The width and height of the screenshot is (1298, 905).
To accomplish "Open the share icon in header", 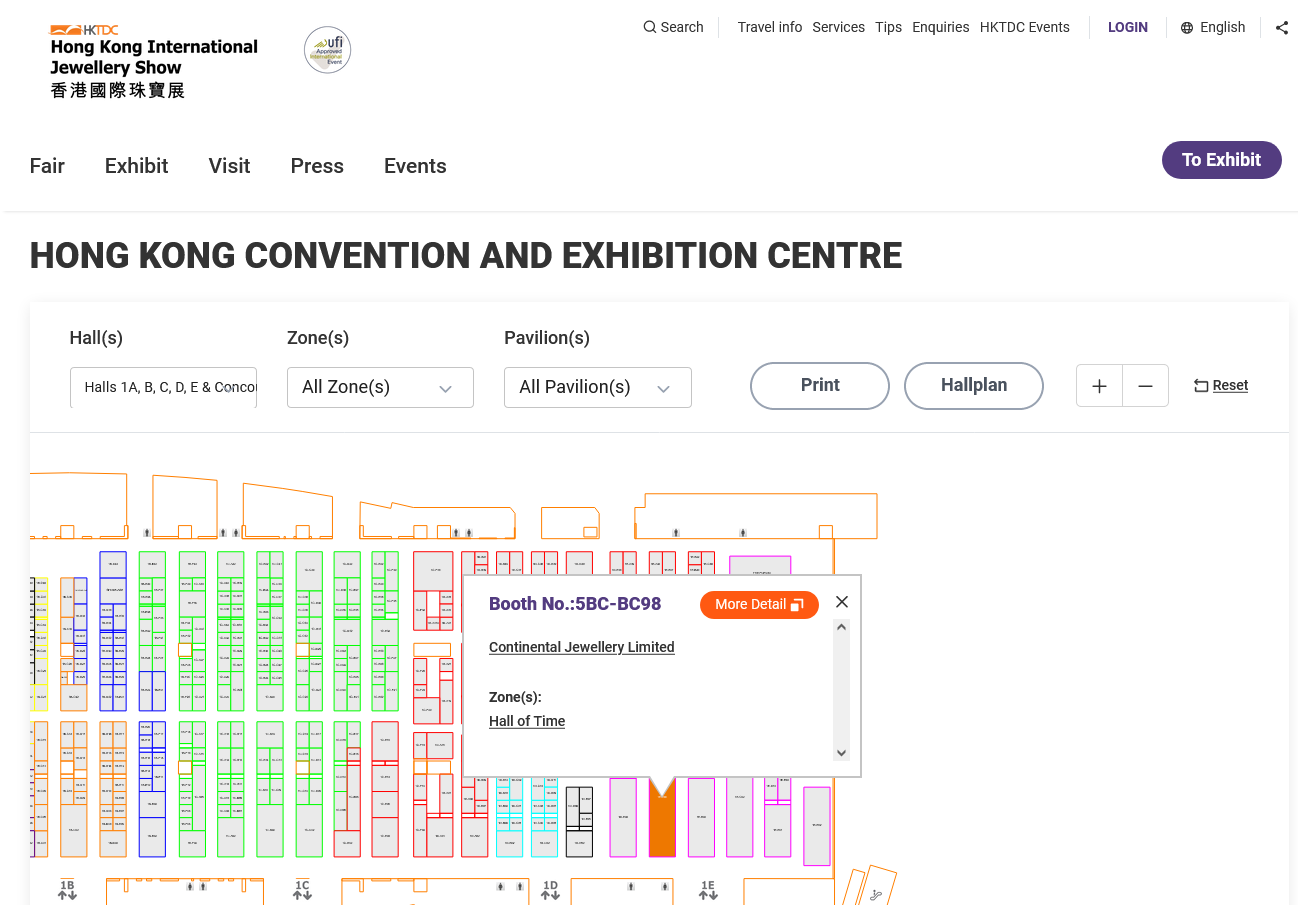I will click(x=1282, y=28).
